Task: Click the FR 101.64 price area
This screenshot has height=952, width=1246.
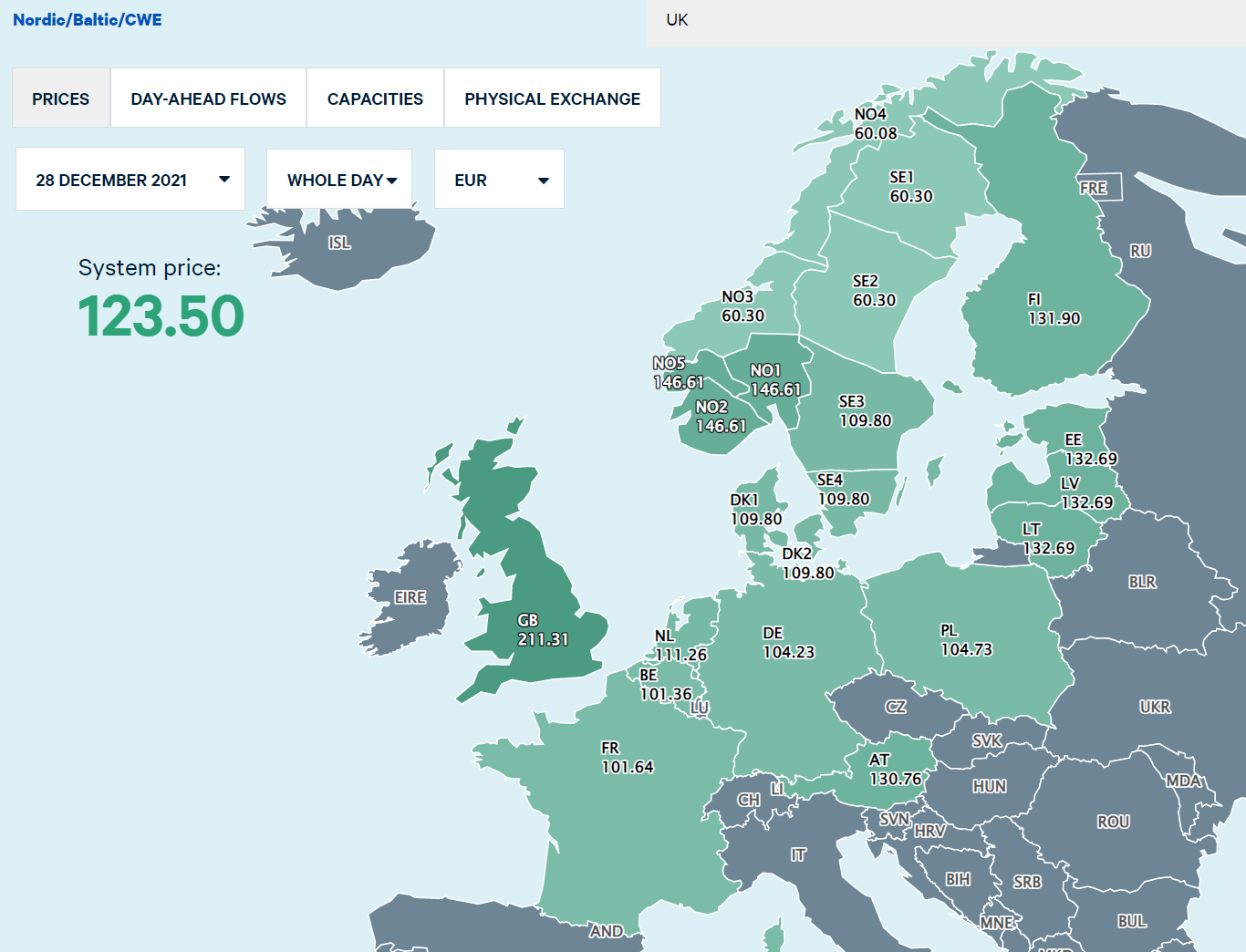Action: 628,758
